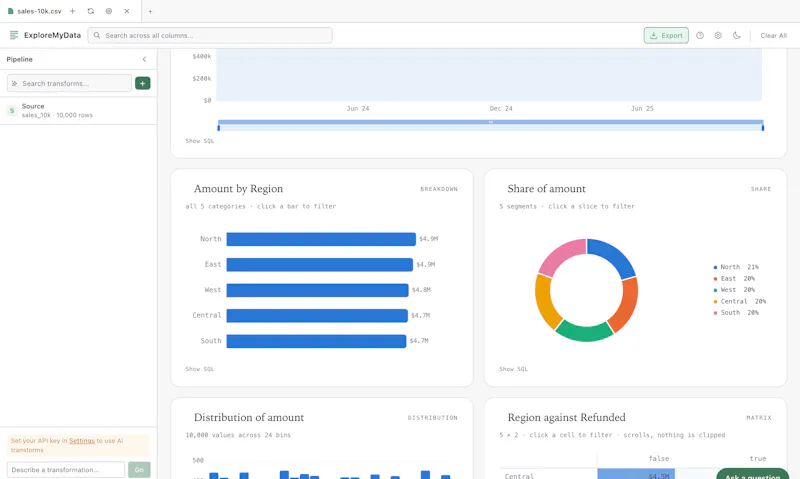Click the plus icon beside sales-10k.csv tab name
The height and width of the screenshot is (479, 800).
[x=72, y=11]
